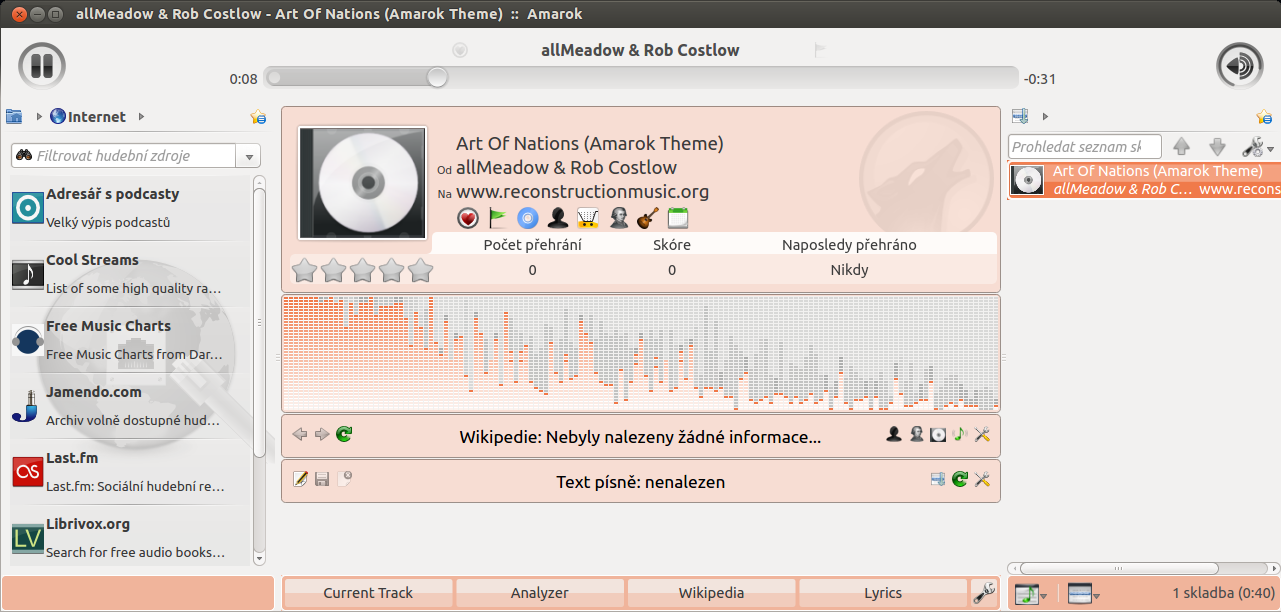Switch to the Analyzer applet tab

540,593
